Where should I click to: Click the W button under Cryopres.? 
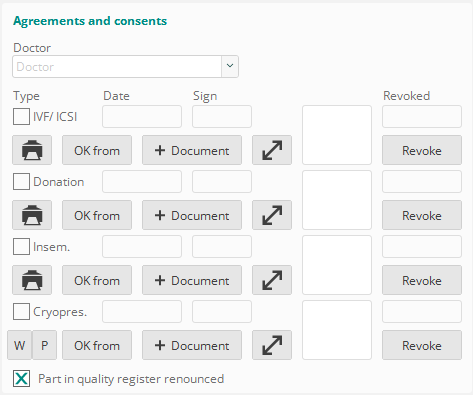[x=20, y=345]
